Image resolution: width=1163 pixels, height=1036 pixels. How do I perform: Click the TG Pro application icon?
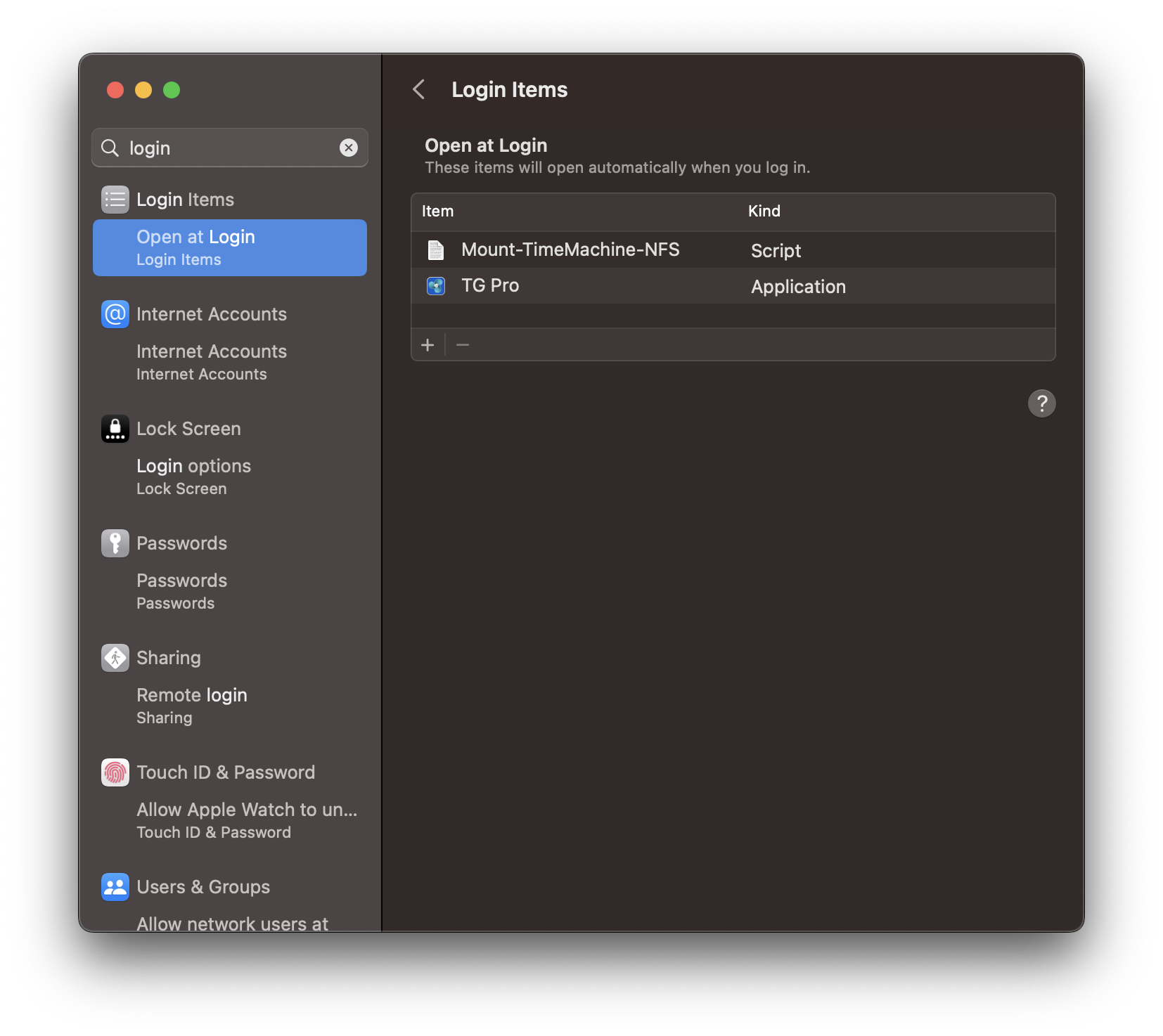(x=435, y=285)
